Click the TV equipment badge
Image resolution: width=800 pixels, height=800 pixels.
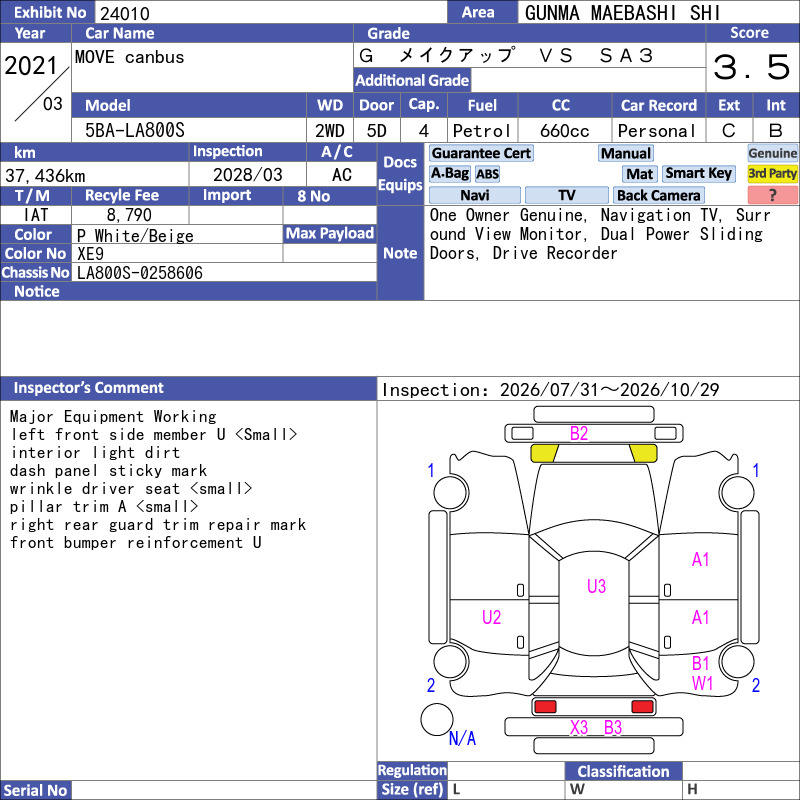[x=566, y=195]
